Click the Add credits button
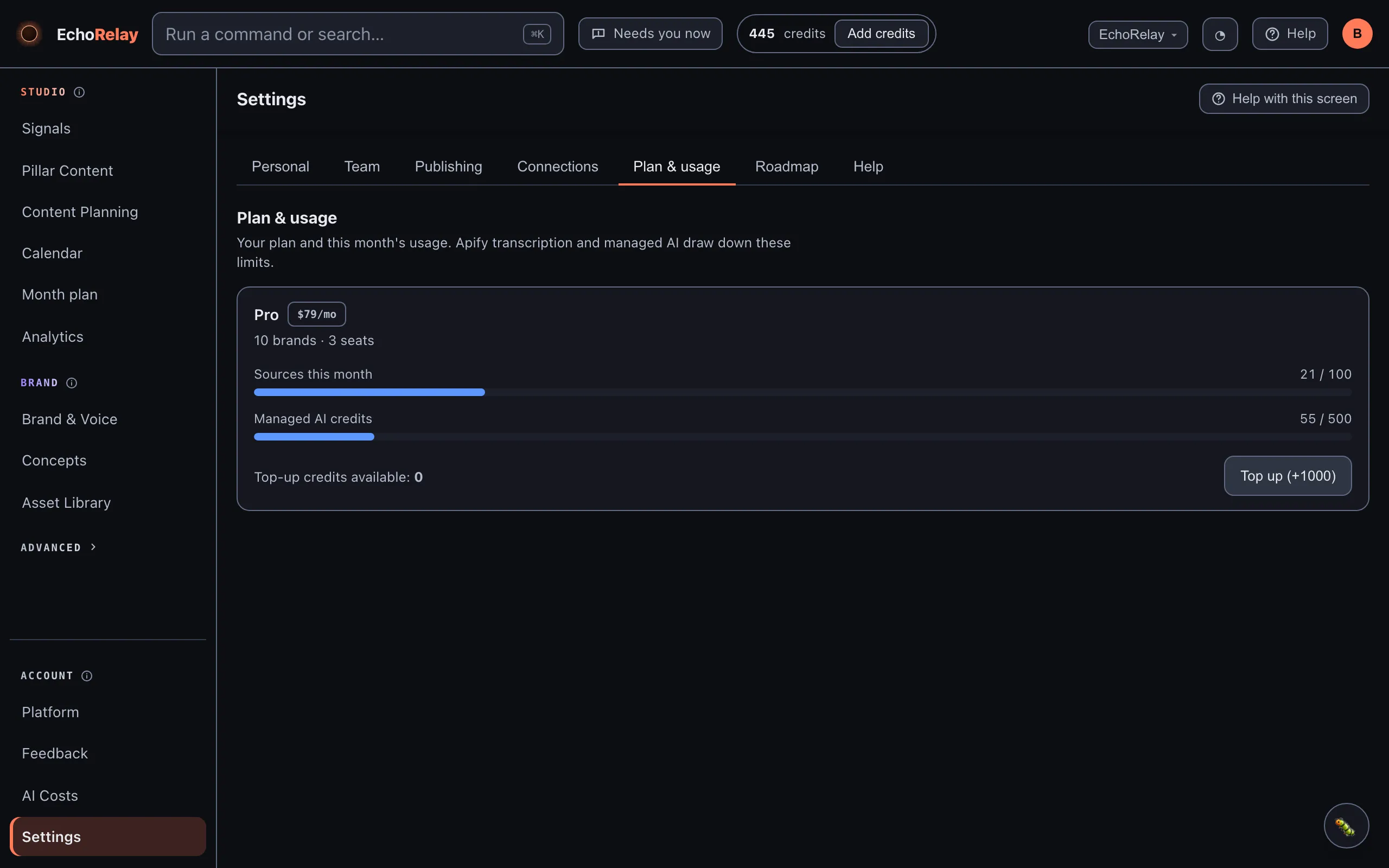The image size is (1389, 868). point(881,34)
